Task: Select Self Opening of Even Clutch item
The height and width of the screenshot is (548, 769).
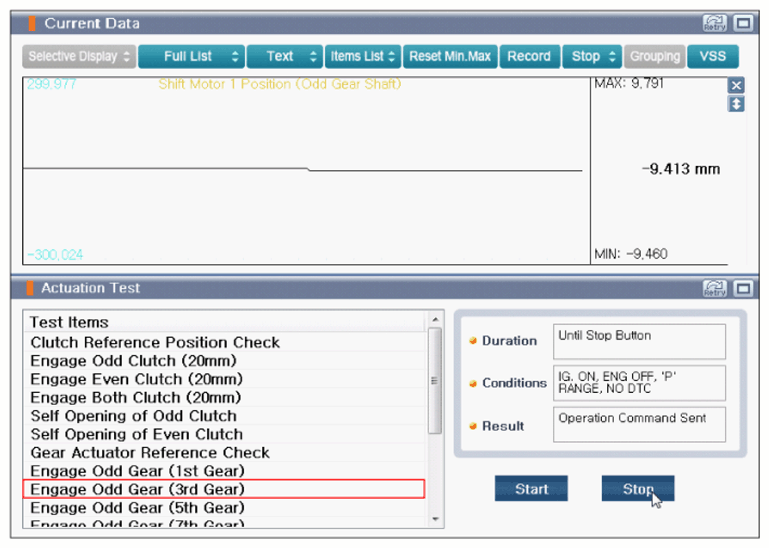Action: click(x=224, y=434)
